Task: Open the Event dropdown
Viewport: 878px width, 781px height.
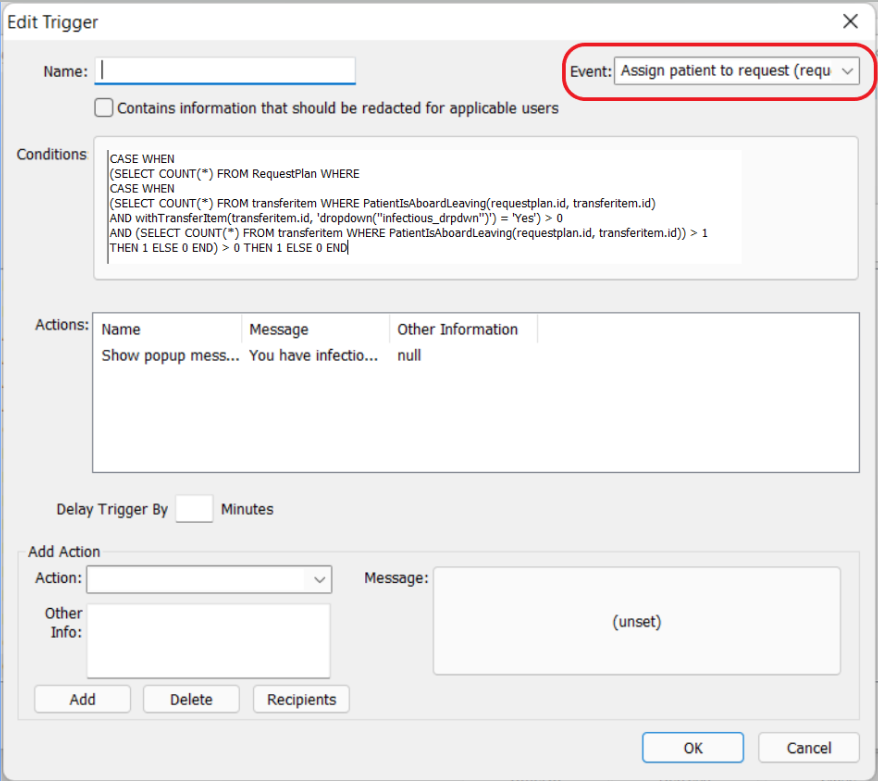Action: tap(736, 71)
